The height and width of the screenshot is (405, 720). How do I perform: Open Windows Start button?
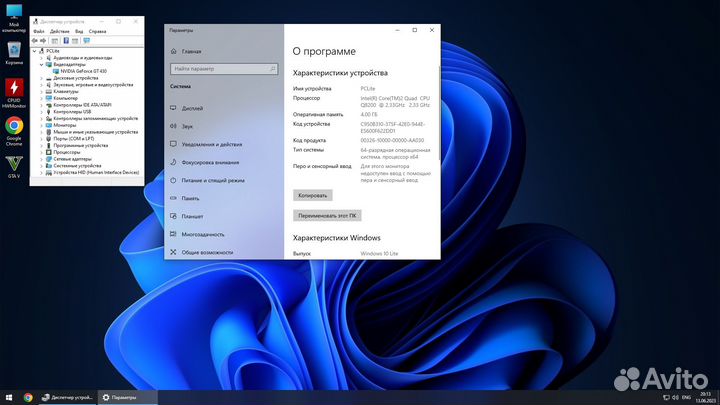9,398
